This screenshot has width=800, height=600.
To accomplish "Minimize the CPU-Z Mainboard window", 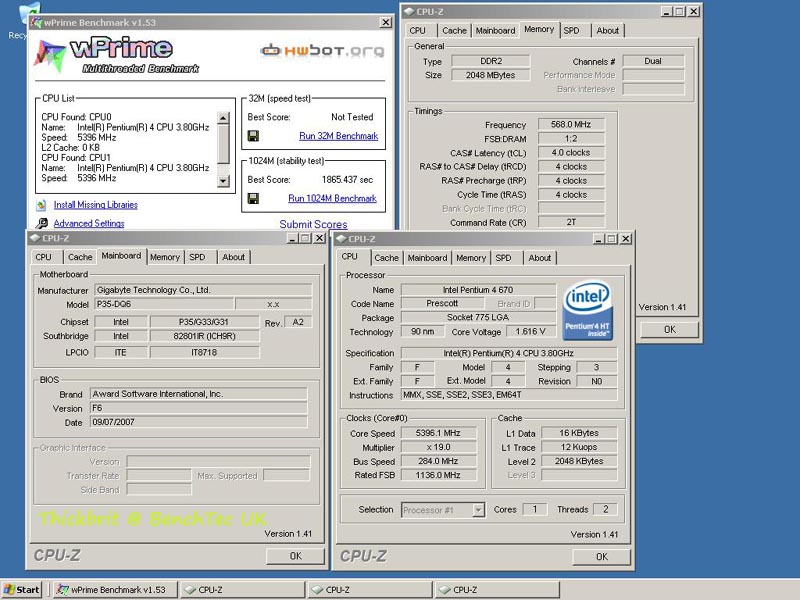I will tap(292, 238).
